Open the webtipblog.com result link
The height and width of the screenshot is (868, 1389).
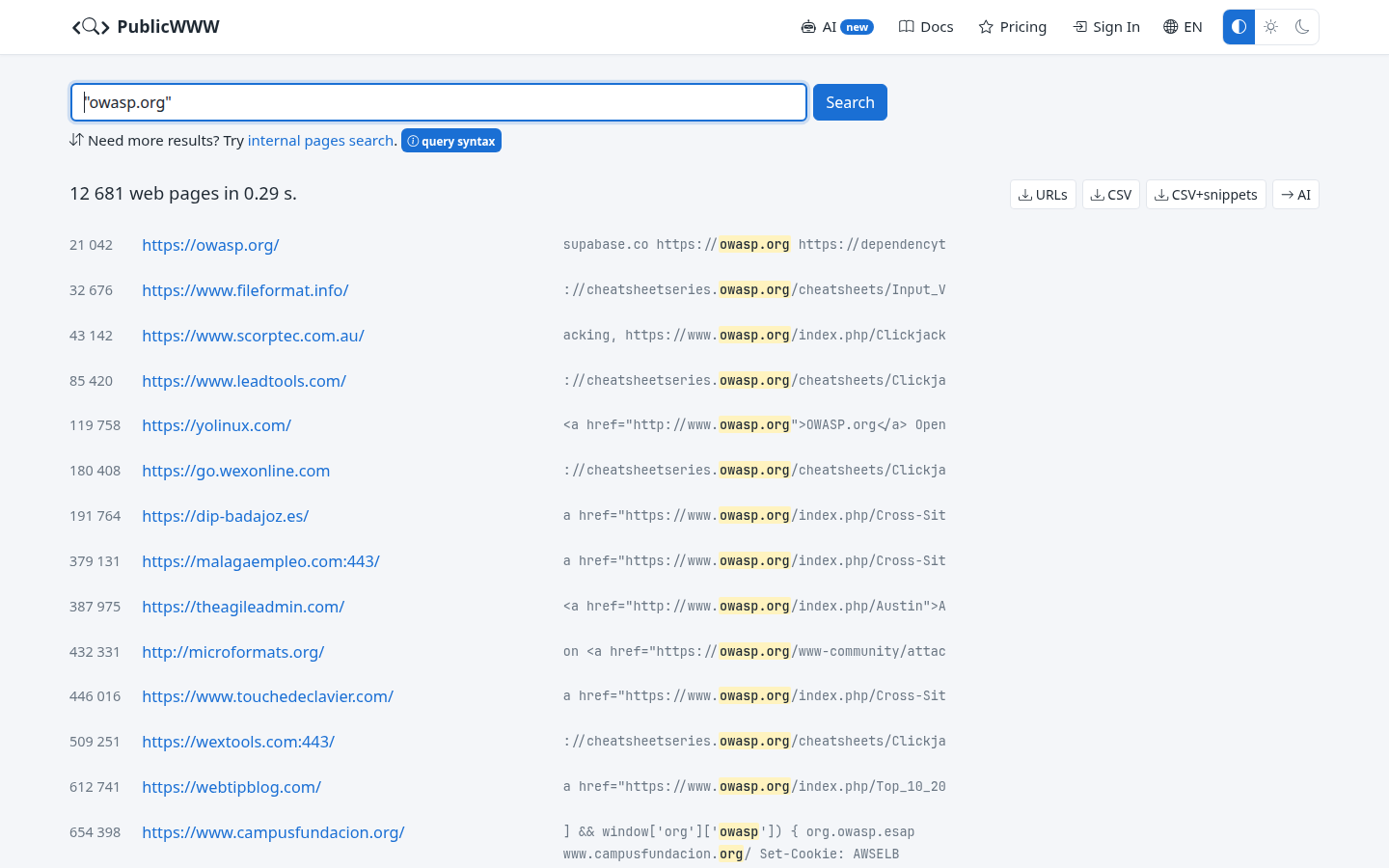[x=231, y=787]
